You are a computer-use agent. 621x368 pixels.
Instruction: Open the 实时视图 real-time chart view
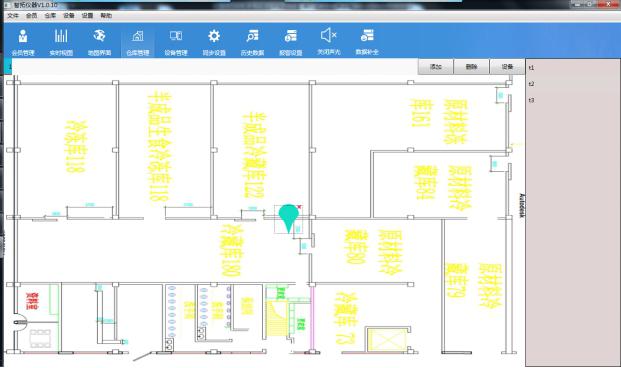coord(61,41)
